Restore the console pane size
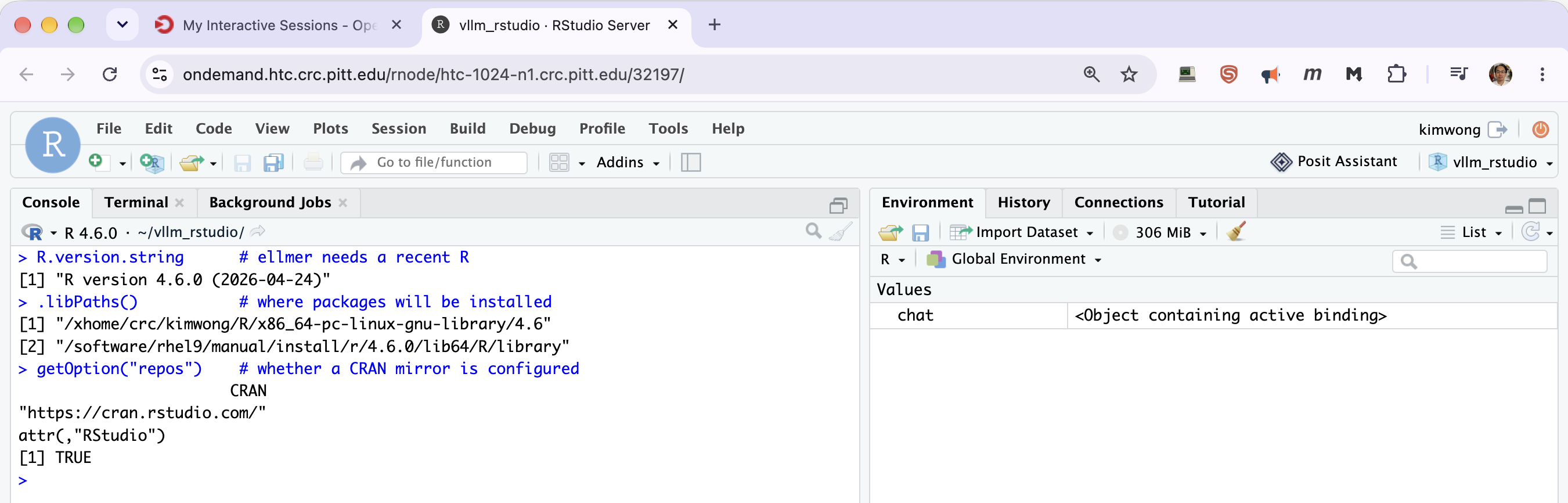 click(838, 206)
